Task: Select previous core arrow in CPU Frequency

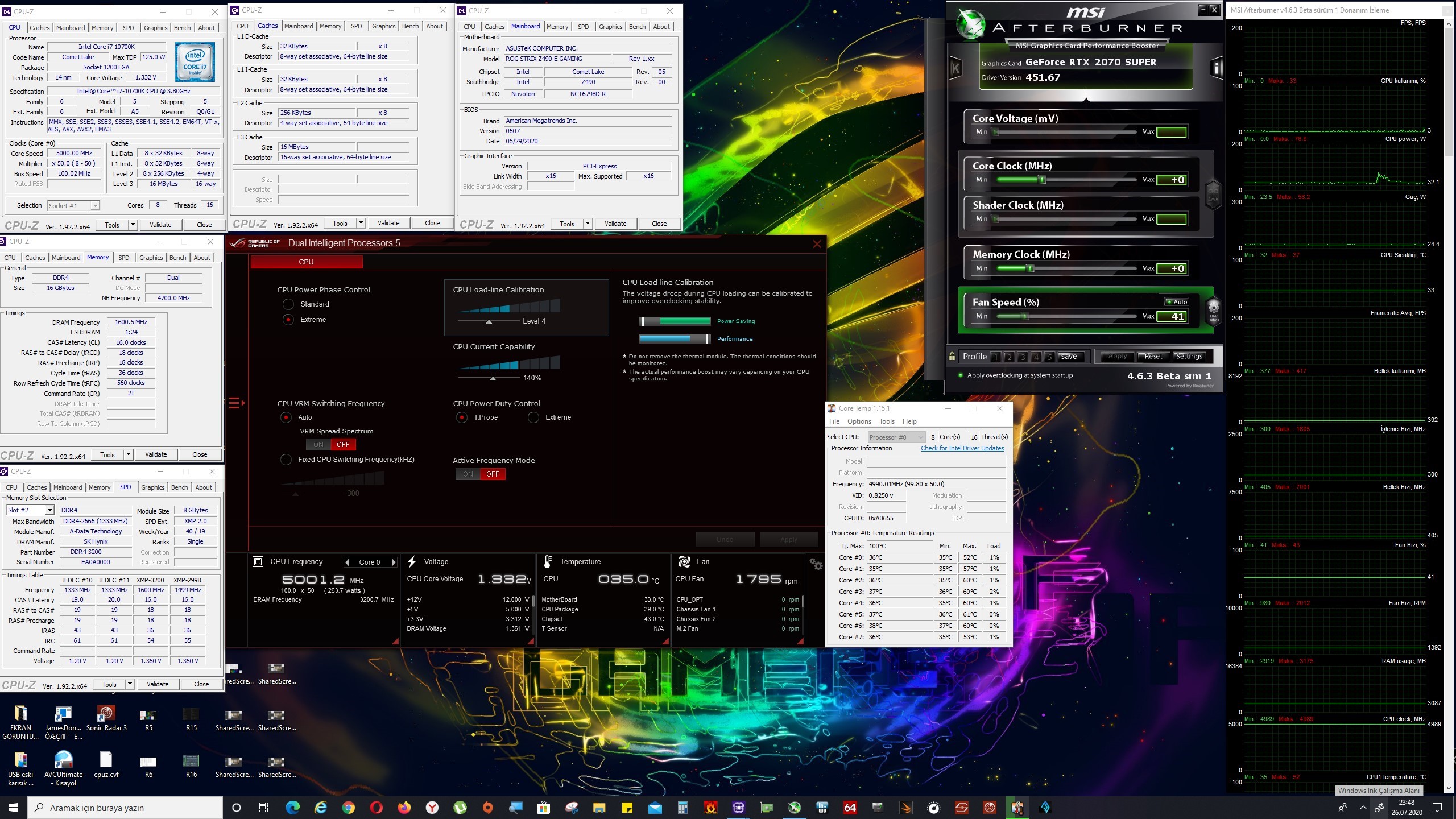Action: [347, 562]
